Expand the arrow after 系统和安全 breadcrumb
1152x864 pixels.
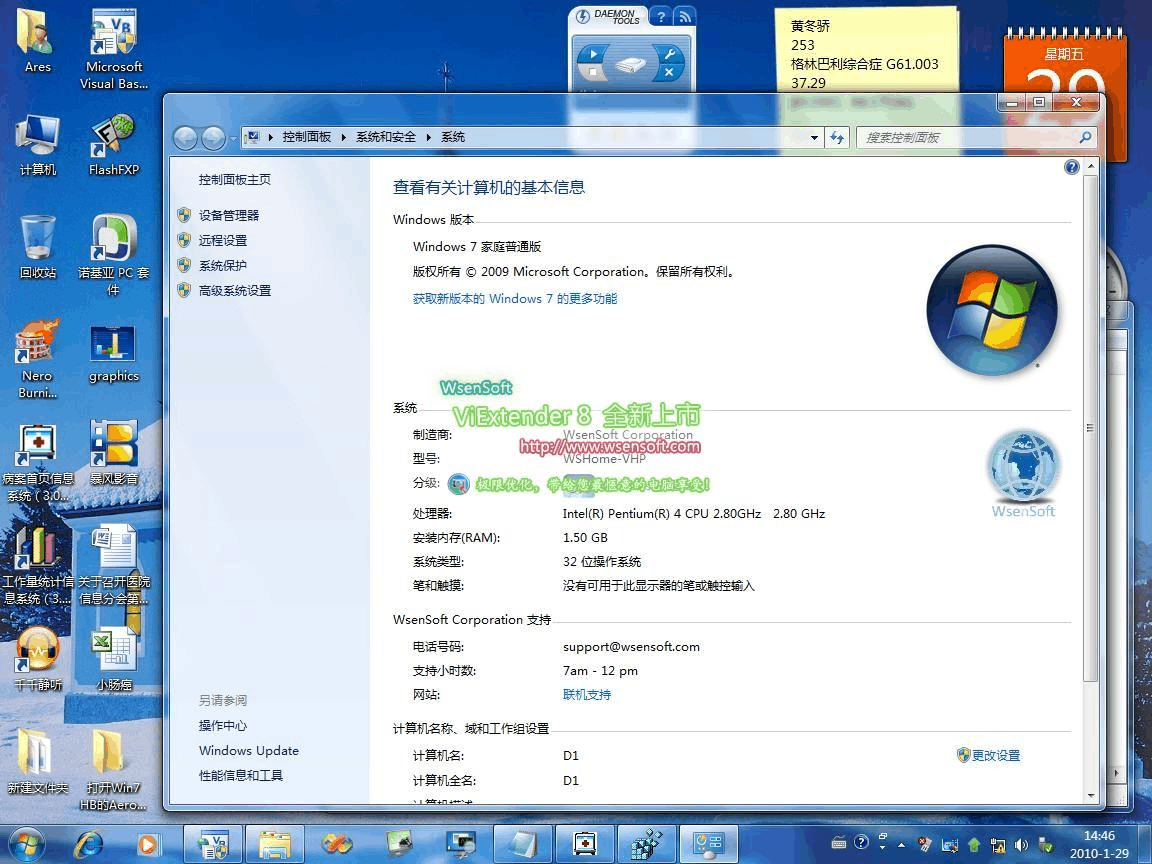coord(428,137)
